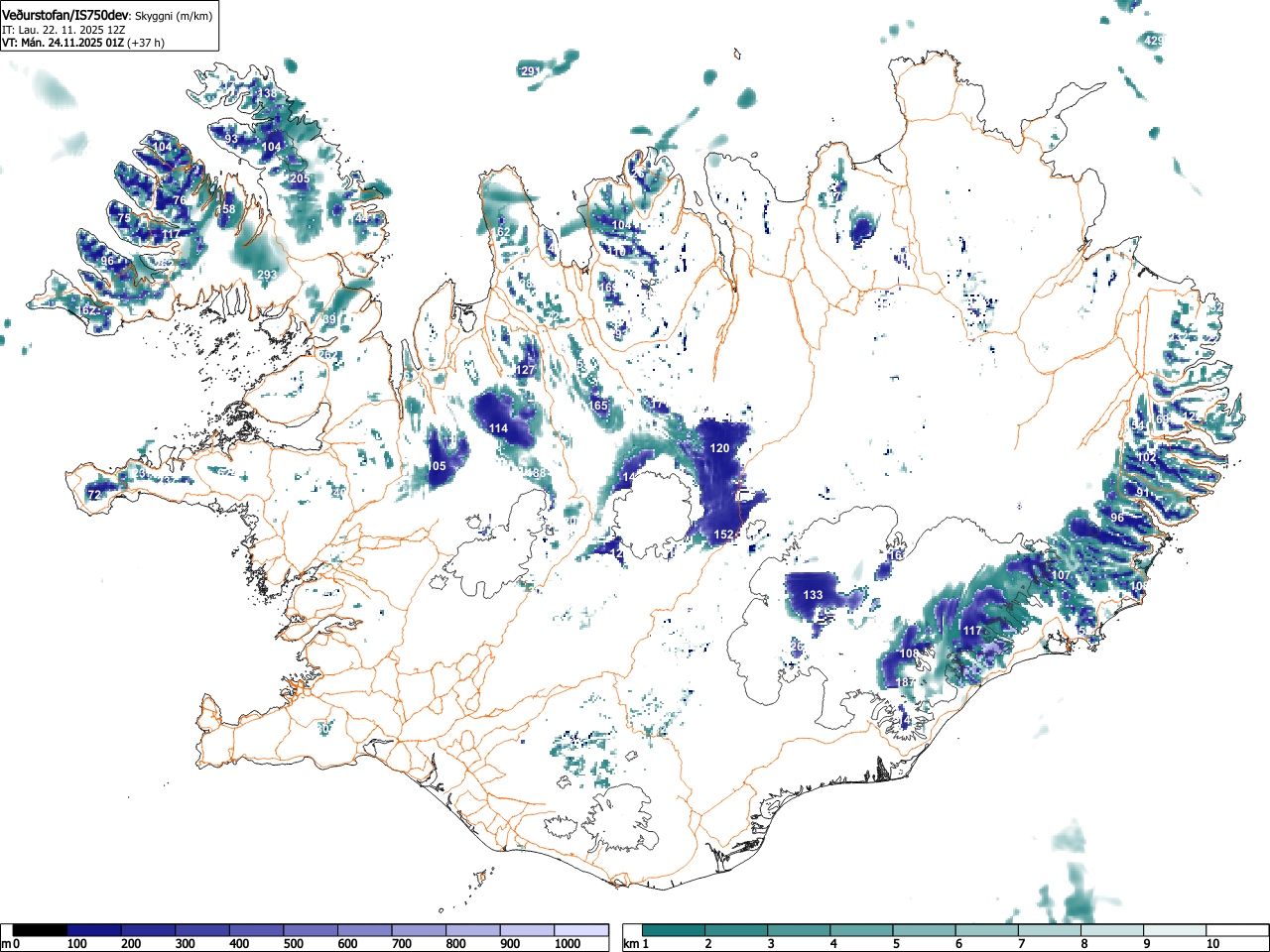
Task: Click the '(+37 h)' forecast offset text
Action: [x=146, y=43]
